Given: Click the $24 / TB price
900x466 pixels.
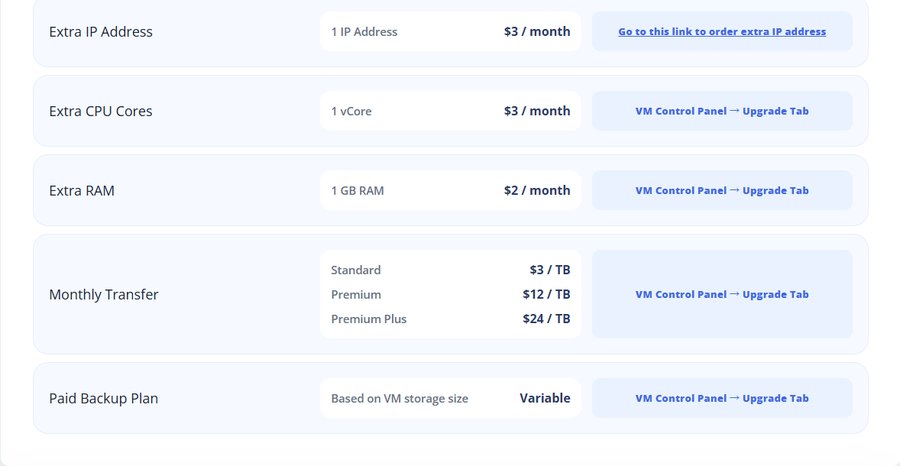Looking at the screenshot, I should tap(546, 319).
